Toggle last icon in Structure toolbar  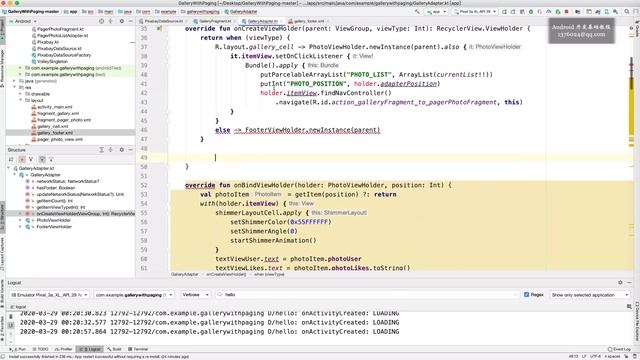pos(51,159)
